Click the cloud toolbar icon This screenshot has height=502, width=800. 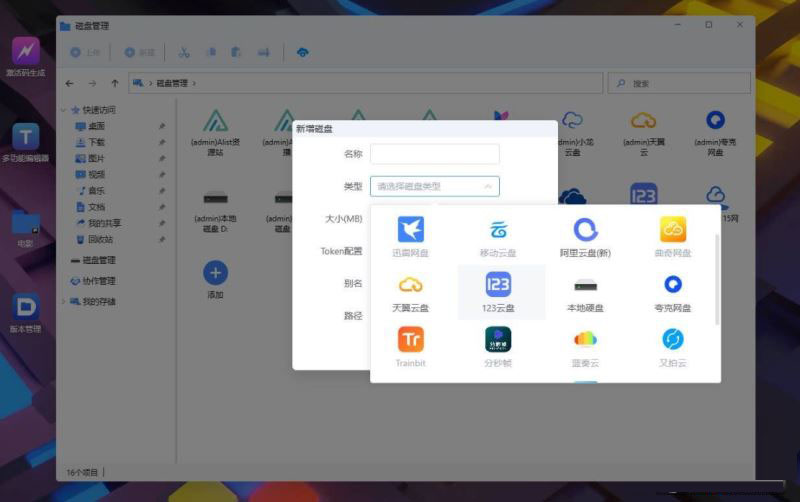pos(303,52)
